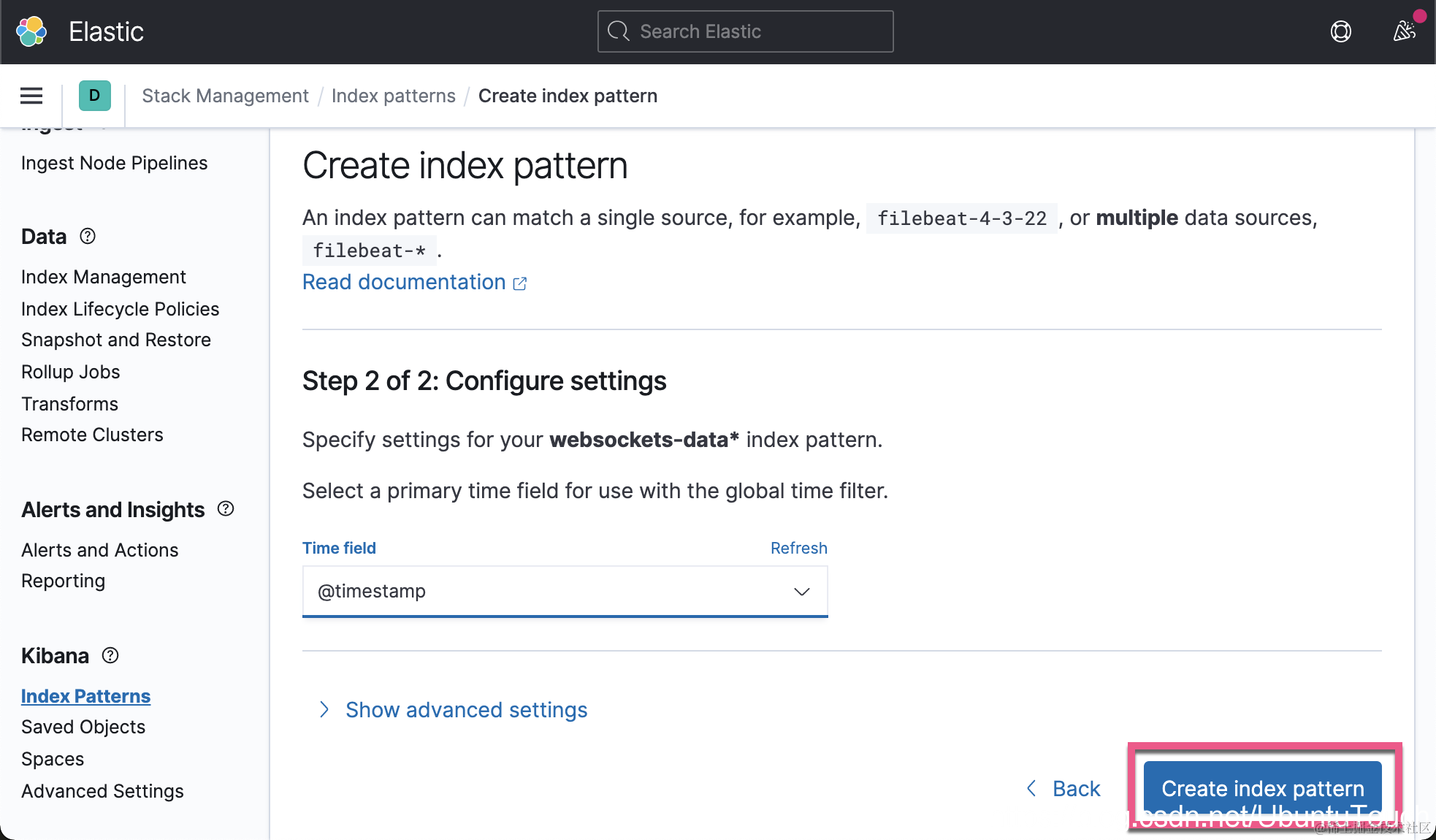Open Index Lifecycle Policies in sidebar
This screenshot has height=840, width=1436.
120,309
